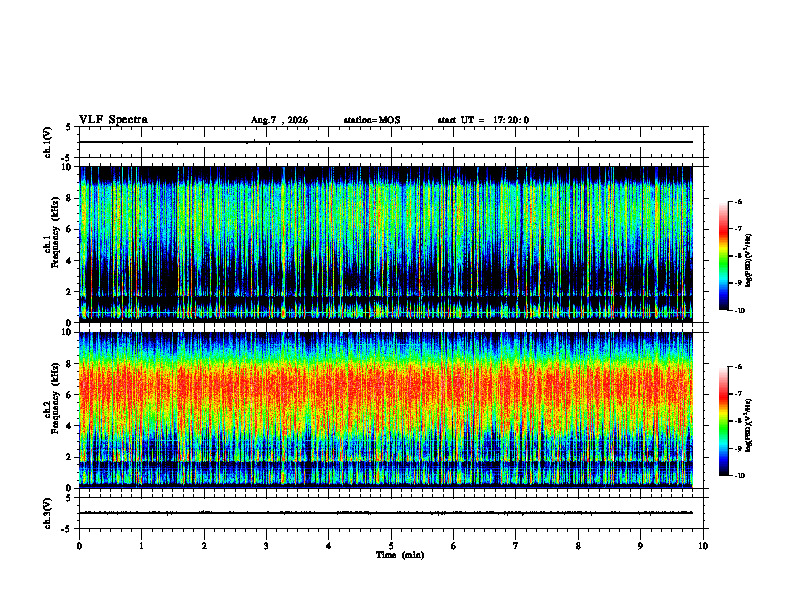
Task: Click the "2" kHz tick on ch.2 frequency axis
Action: click(70, 457)
